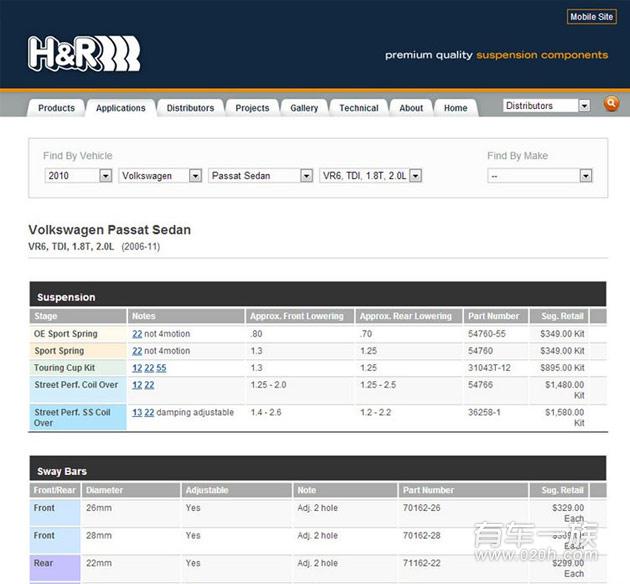This screenshot has height=584, width=630.
Task: Click the H&R logo
Action: [x=84, y=54]
